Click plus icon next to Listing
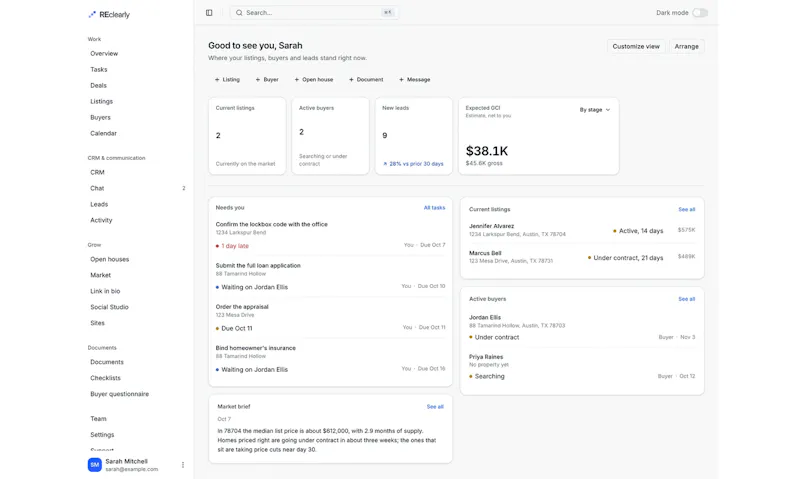Viewport: 800px width, 479px height. coord(217,80)
